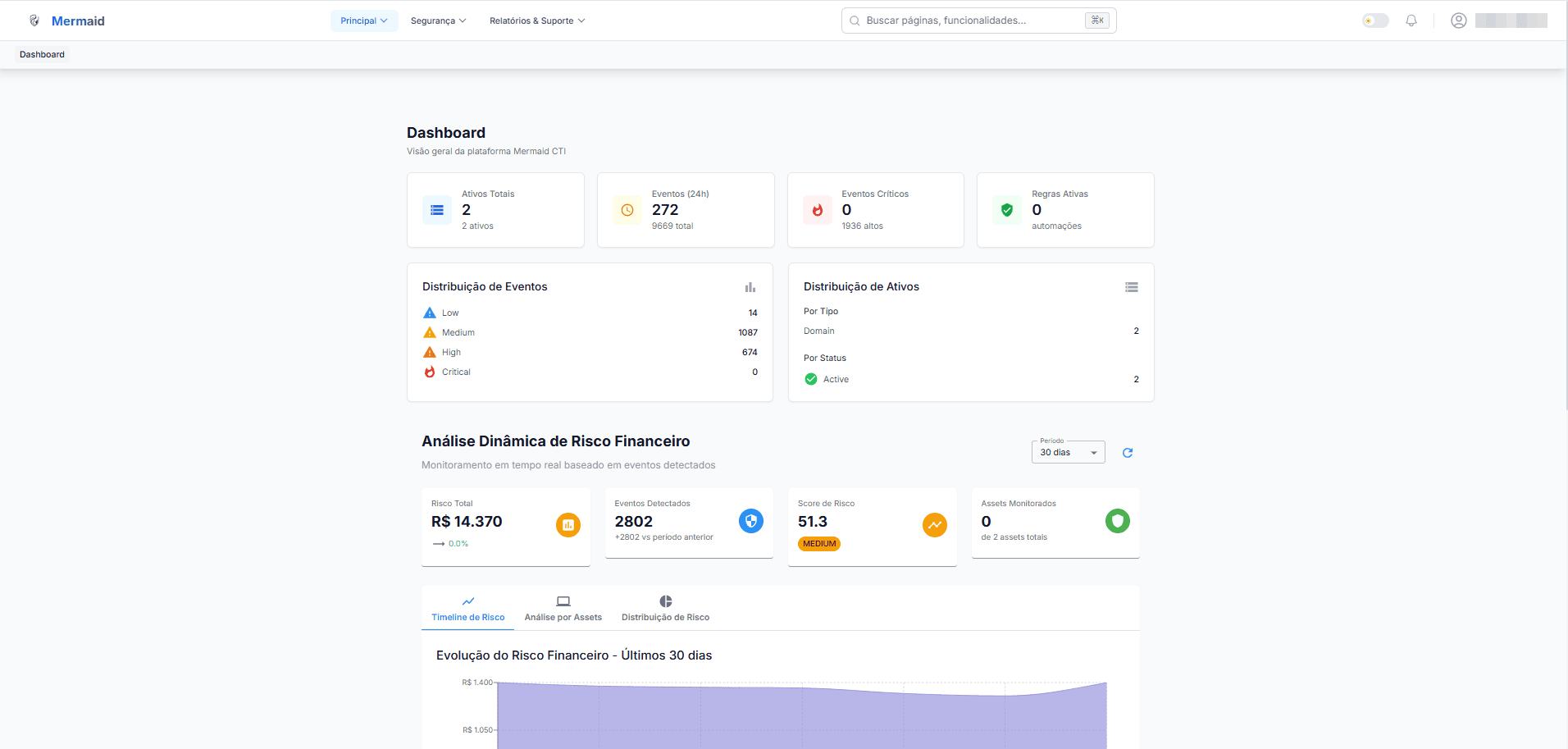
Task: Switch to the Análise por Assets tab
Action: pos(563,609)
